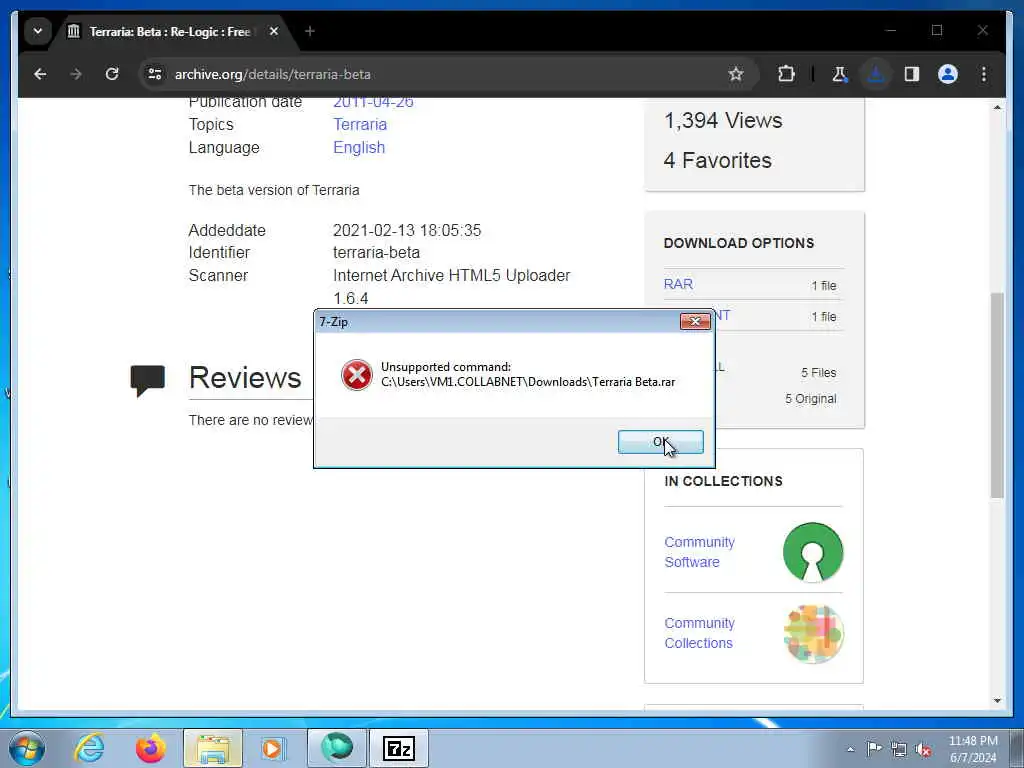This screenshot has width=1024, height=768.
Task: Open the Extensions puzzle icon
Action: pos(786,74)
